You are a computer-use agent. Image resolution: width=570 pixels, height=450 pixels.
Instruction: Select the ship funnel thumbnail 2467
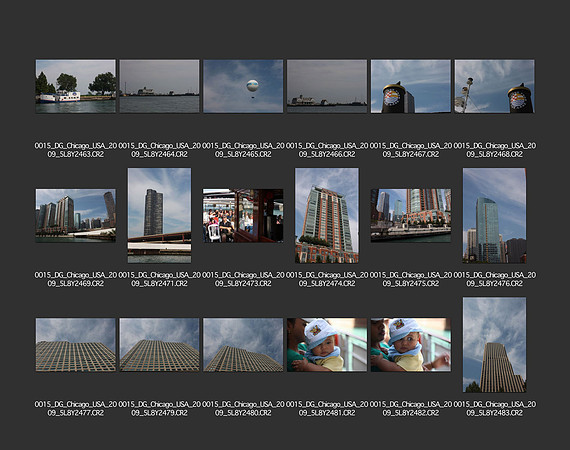point(411,87)
